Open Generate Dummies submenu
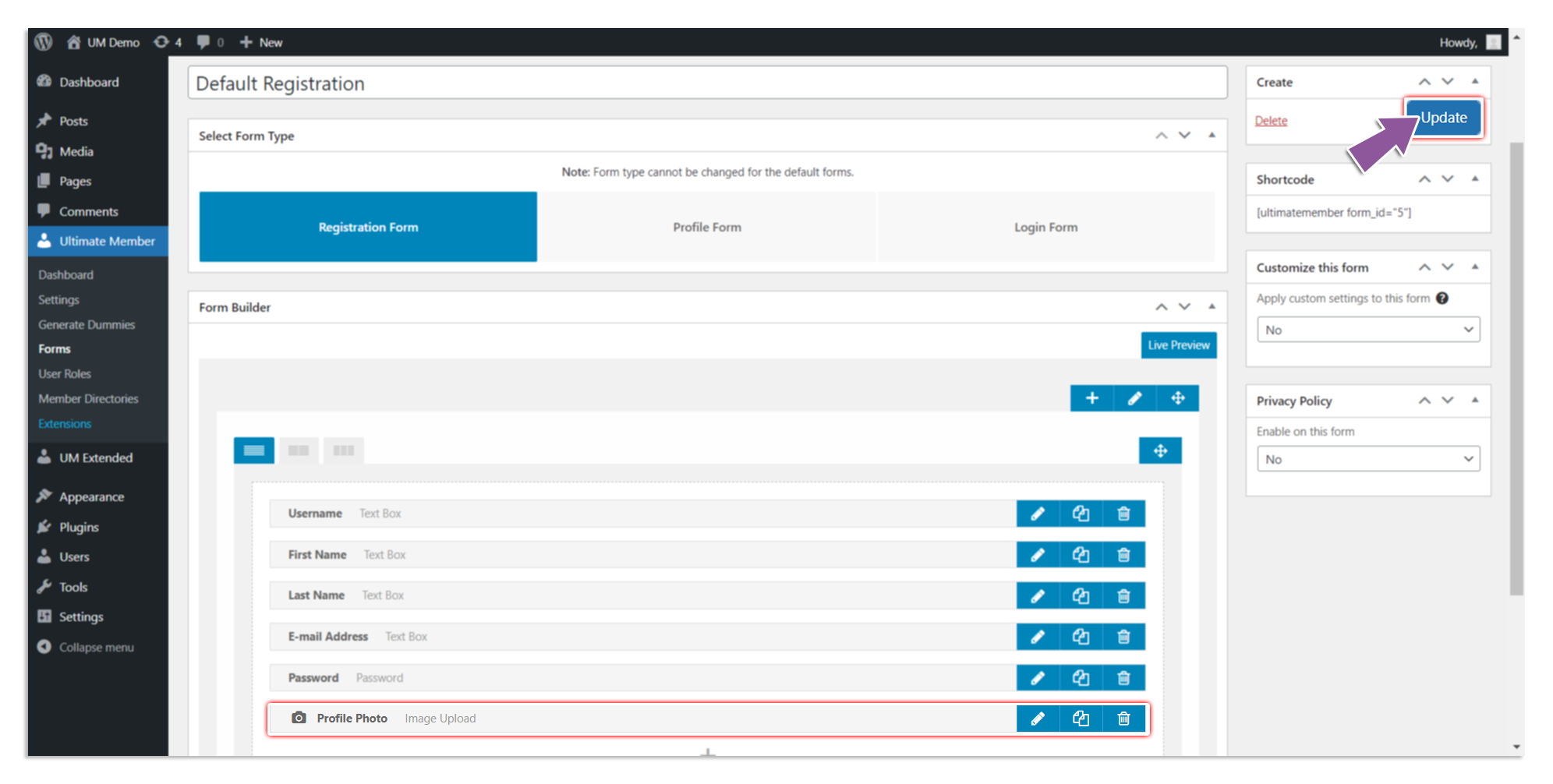1553x784 pixels. (x=87, y=325)
